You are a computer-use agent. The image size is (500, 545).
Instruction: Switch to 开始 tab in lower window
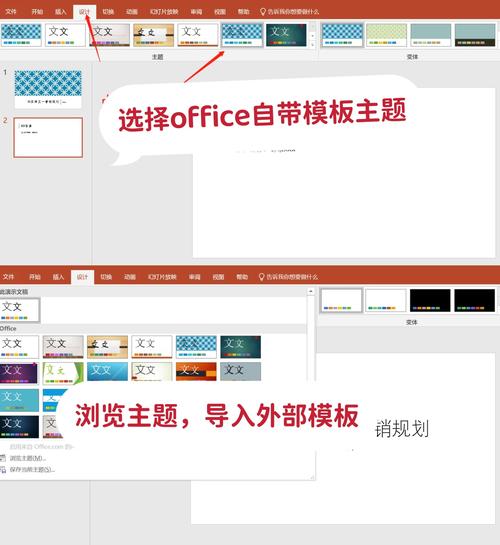pyautogui.click(x=35, y=277)
